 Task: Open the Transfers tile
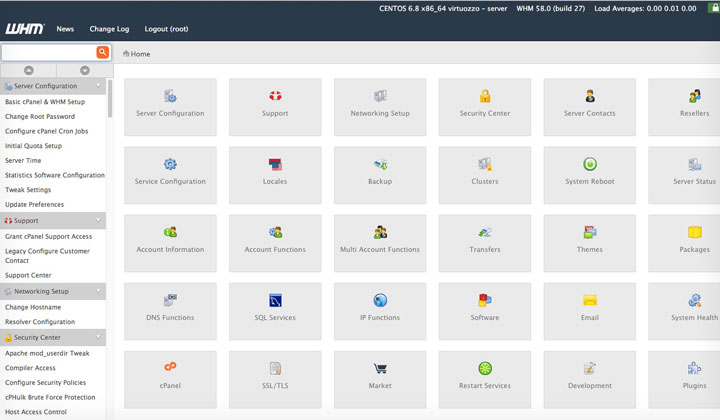pos(485,243)
